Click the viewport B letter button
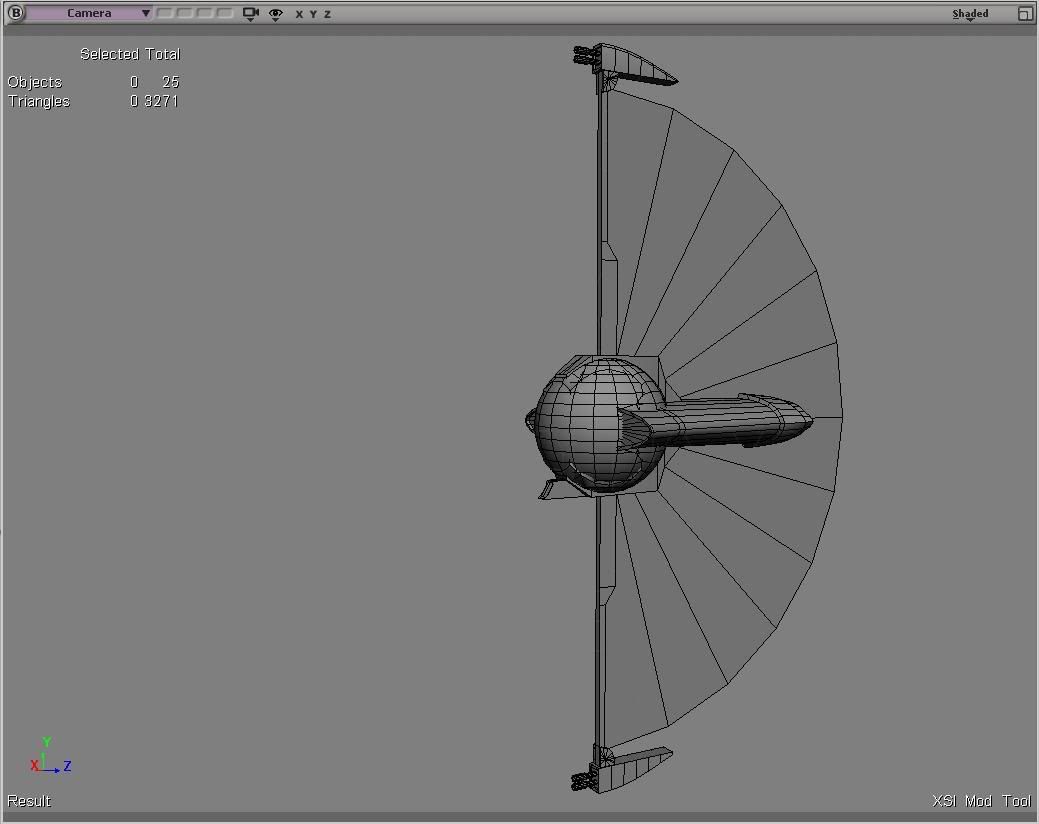Image resolution: width=1039 pixels, height=824 pixels. [x=15, y=13]
